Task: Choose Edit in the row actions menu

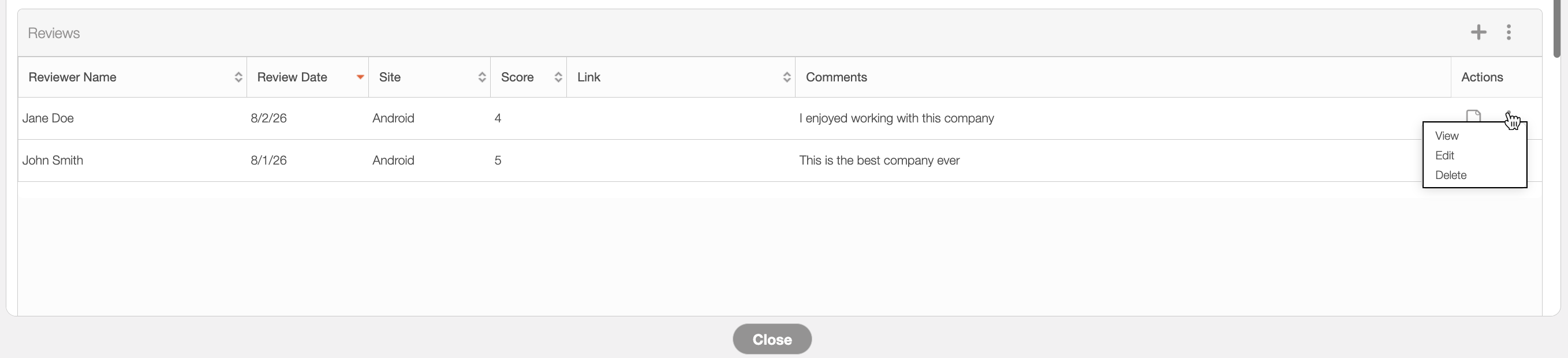Action: tap(1444, 155)
